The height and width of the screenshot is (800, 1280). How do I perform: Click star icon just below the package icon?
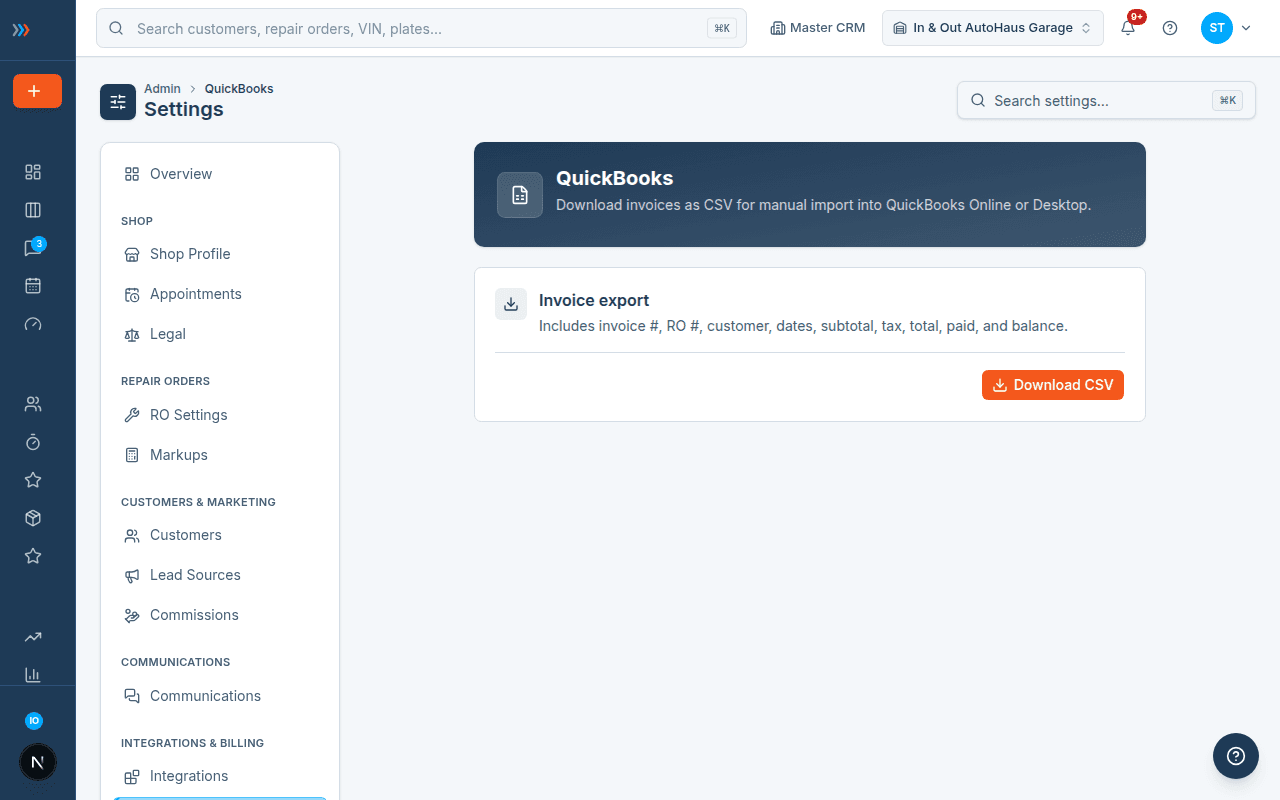[33, 556]
